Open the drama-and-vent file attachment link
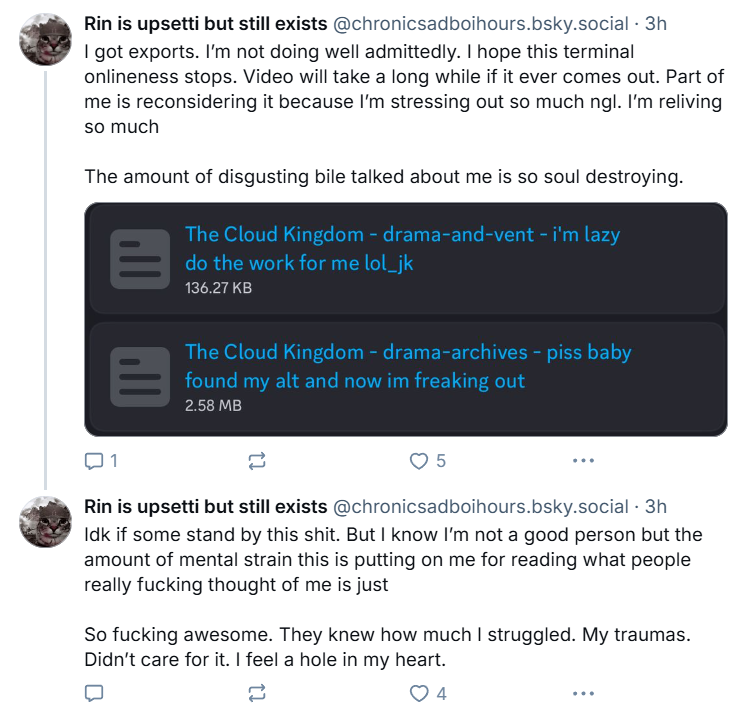Viewport: 745px width, 717px height. pos(402,249)
